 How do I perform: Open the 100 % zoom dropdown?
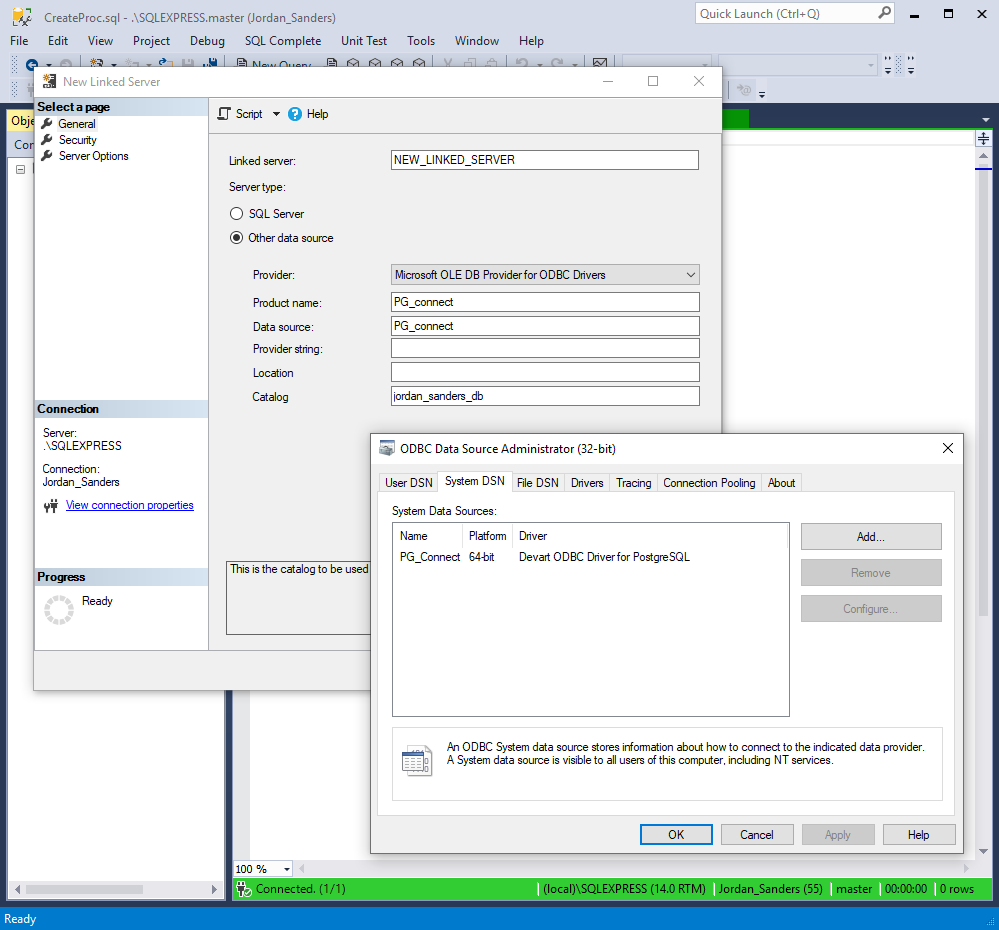point(287,869)
